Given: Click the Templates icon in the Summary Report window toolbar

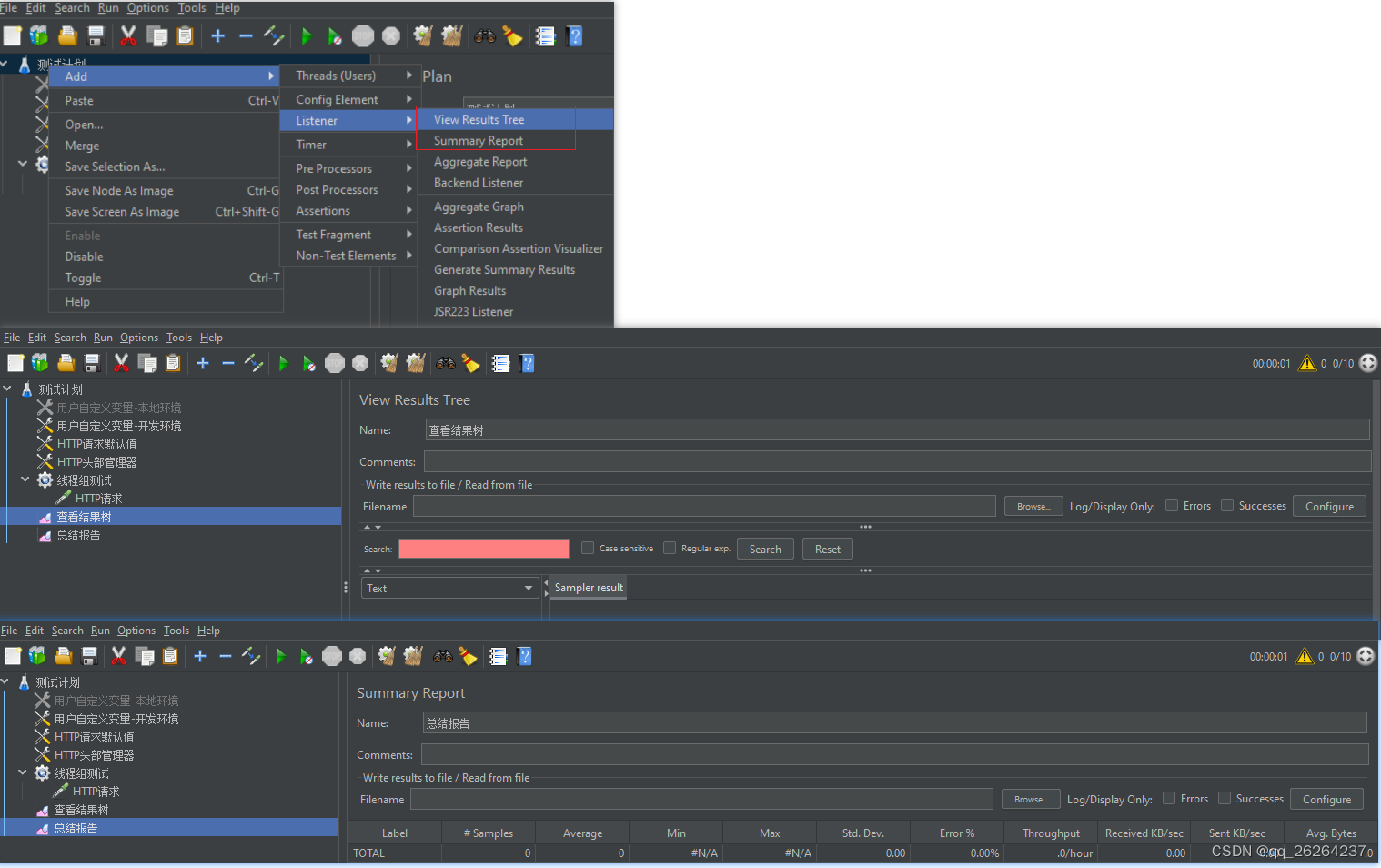Looking at the screenshot, I should tap(36, 656).
